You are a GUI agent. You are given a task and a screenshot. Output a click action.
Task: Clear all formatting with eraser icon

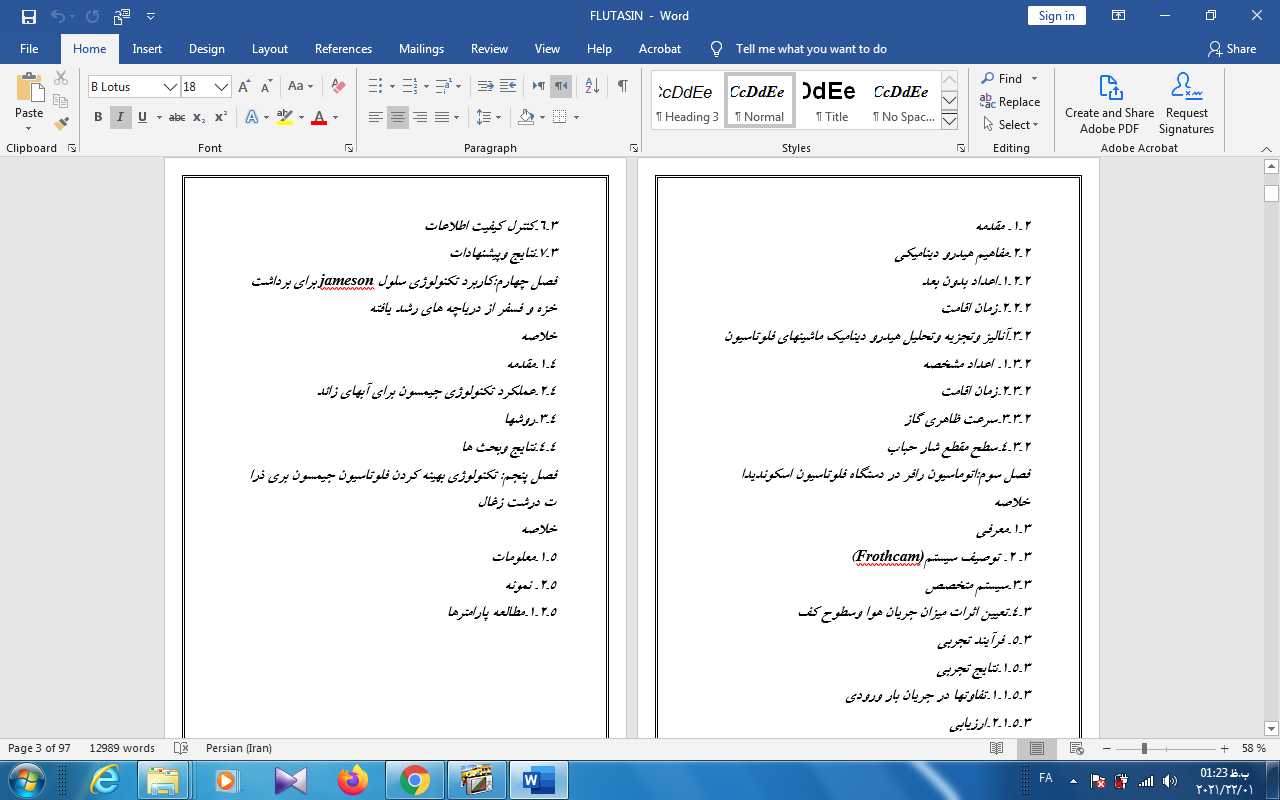338,87
